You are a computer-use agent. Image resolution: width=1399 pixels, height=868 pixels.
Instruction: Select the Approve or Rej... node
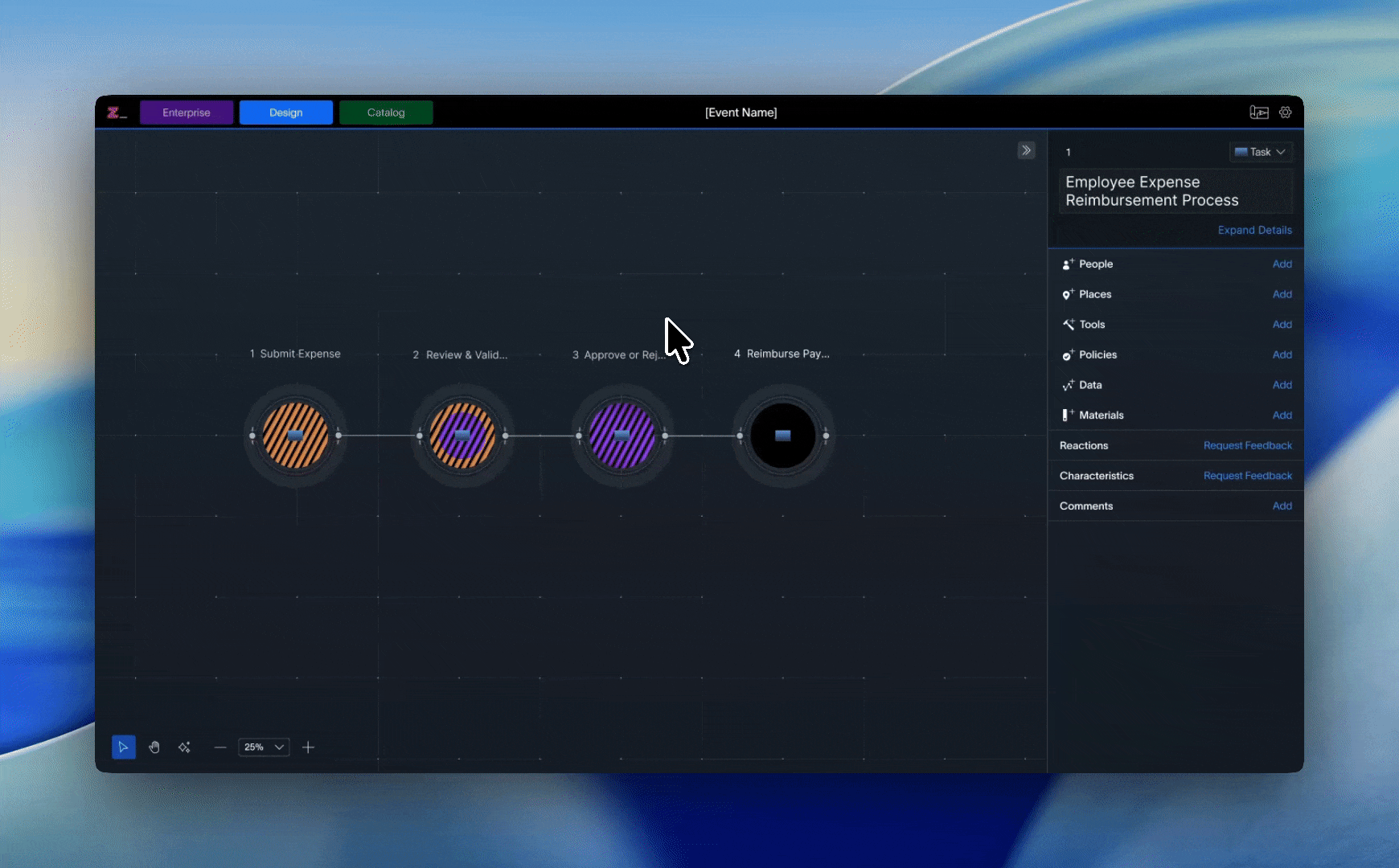point(622,436)
